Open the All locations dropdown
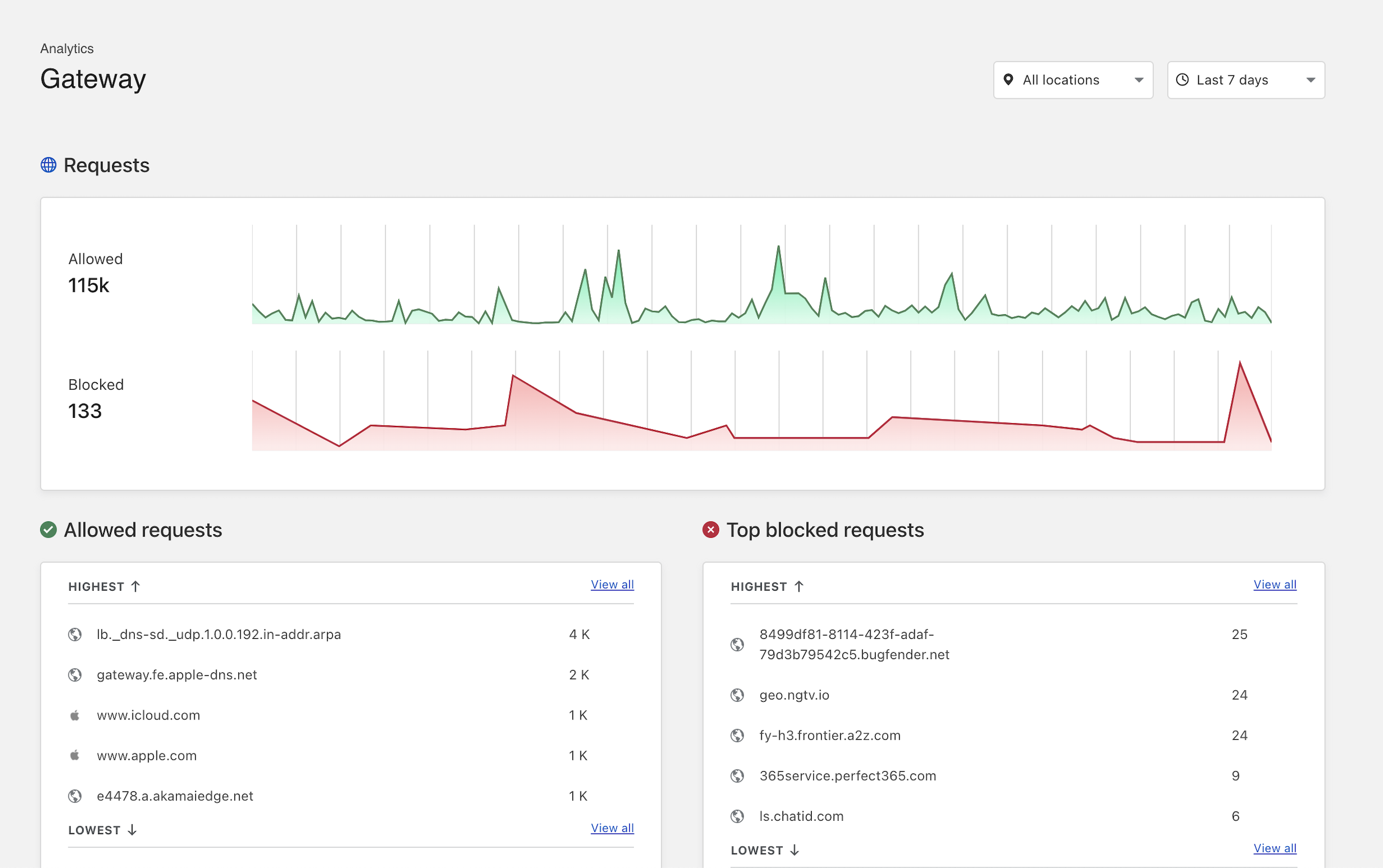Viewport: 1383px width, 868px height. click(x=1073, y=80)
